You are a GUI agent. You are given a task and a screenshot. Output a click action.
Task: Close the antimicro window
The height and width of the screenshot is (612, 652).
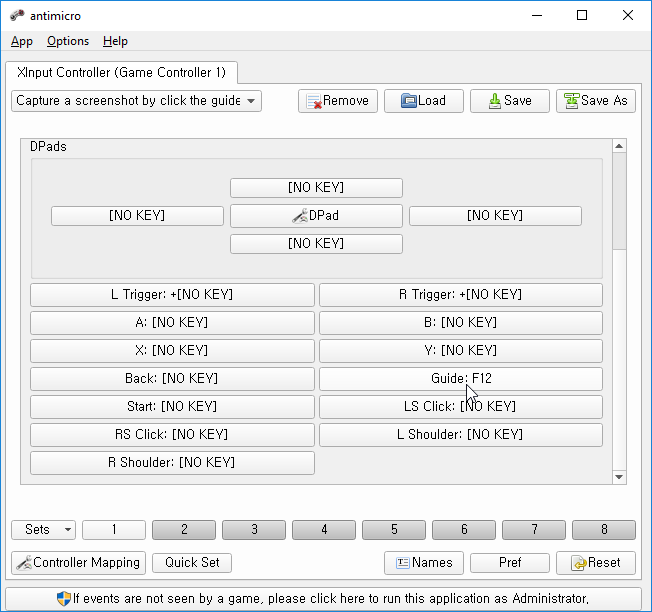tap(628, 15)
